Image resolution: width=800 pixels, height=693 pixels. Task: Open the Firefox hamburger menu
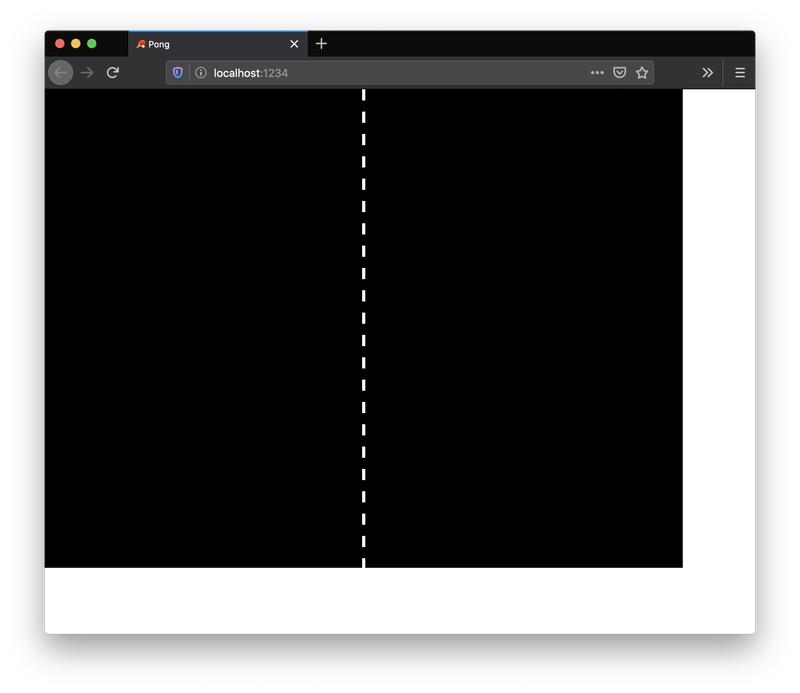tap(740, 73)
